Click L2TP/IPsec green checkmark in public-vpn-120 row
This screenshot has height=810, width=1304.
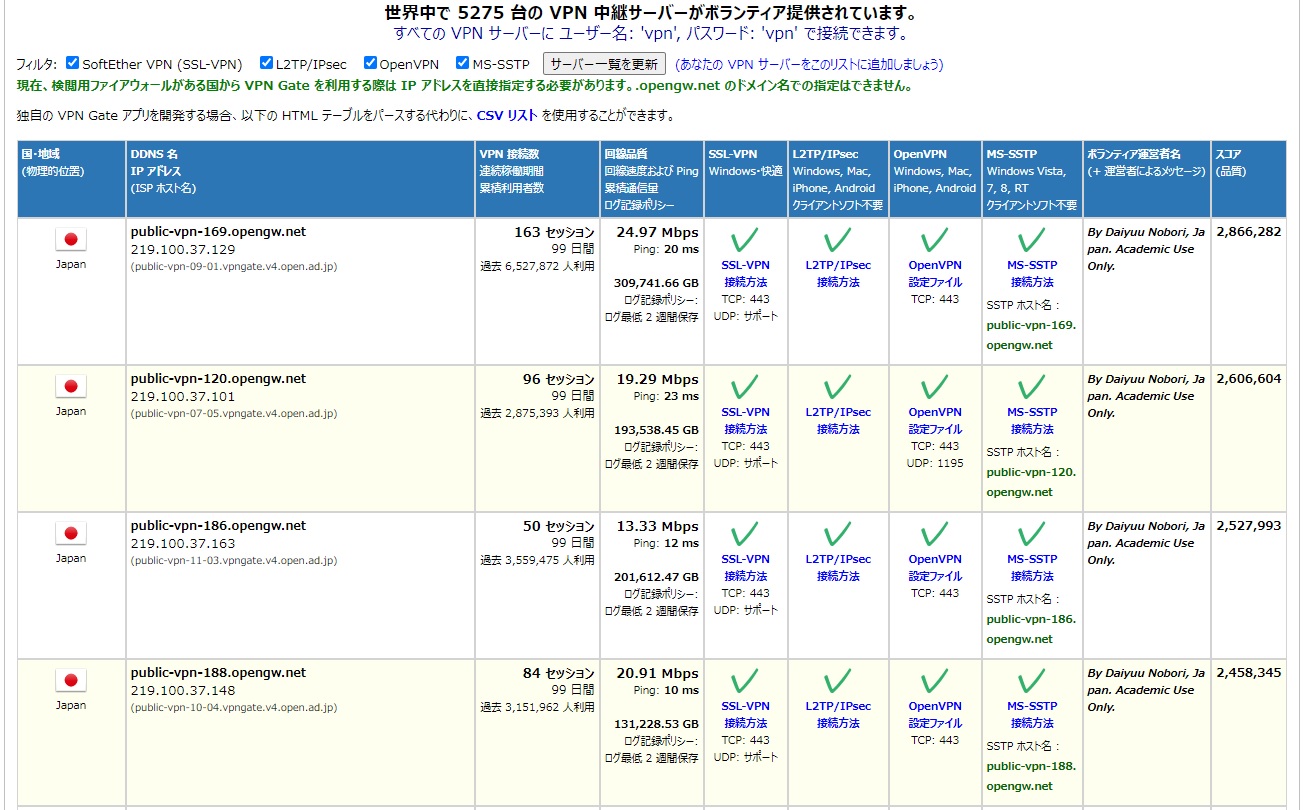pos(837,387)
